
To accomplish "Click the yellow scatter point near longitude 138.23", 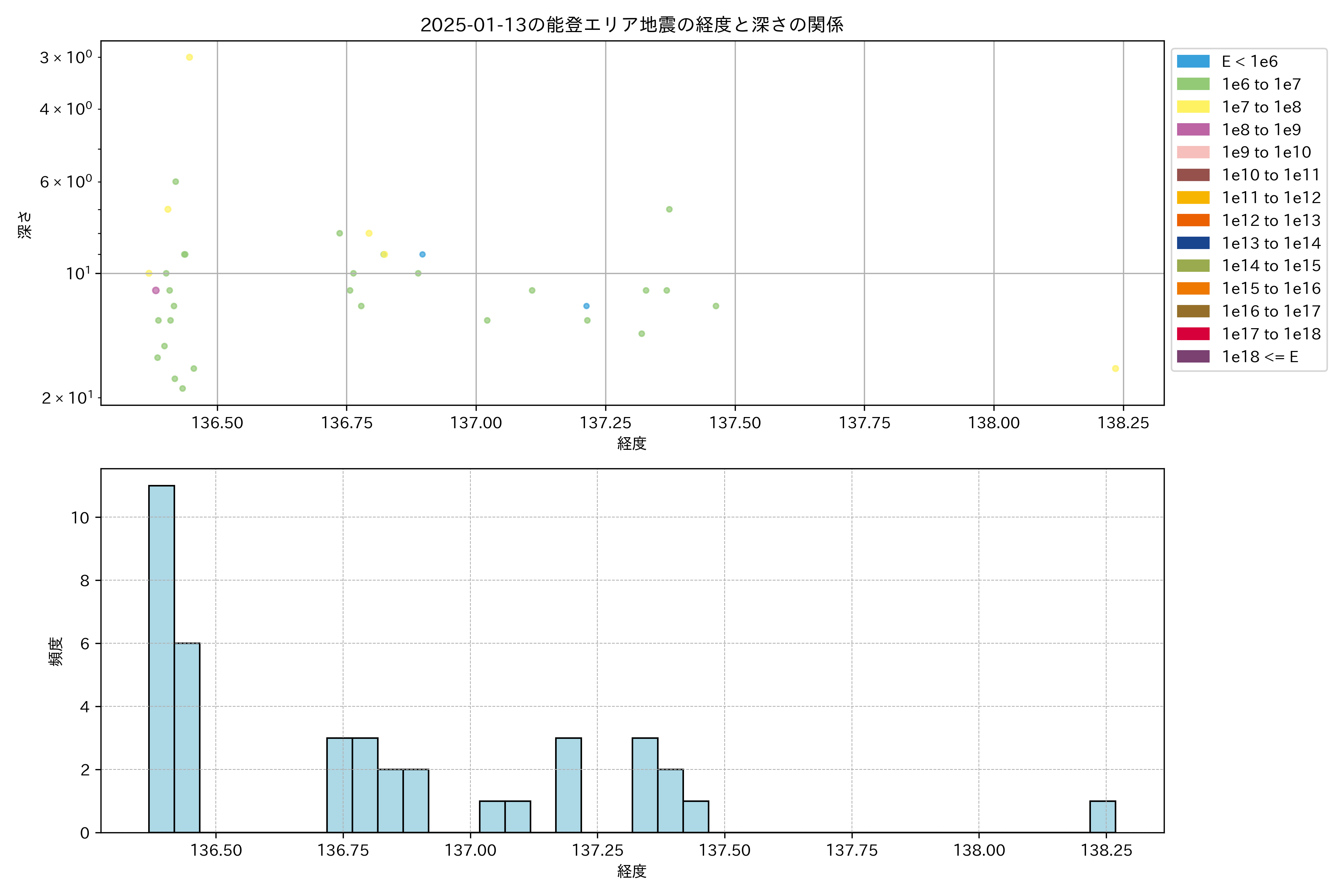I will coord(1115,368).
